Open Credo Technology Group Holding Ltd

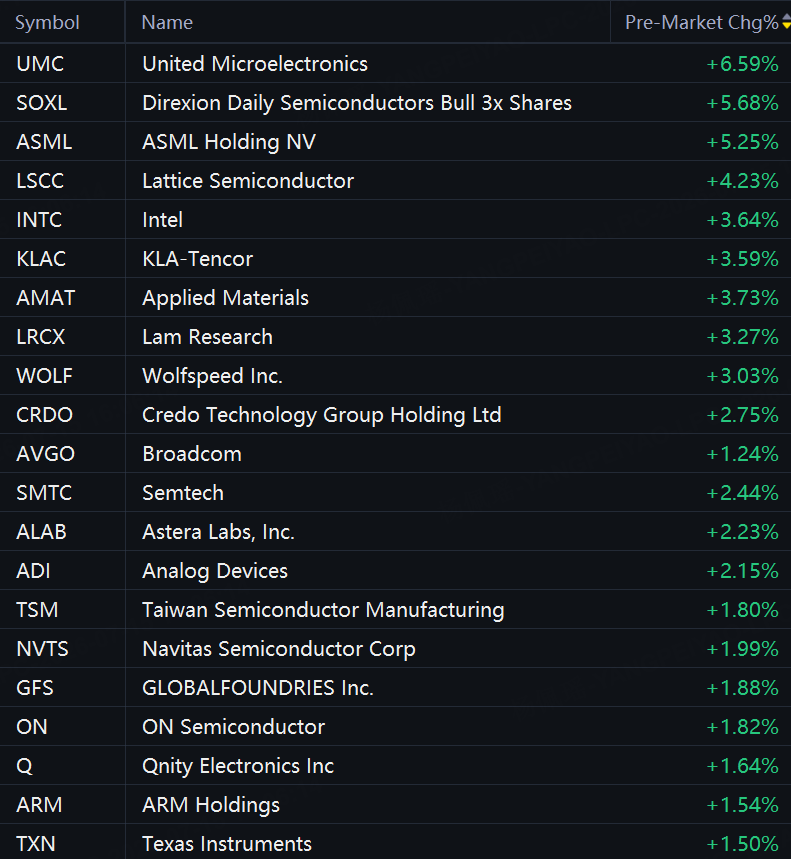[x=322, y=415]
